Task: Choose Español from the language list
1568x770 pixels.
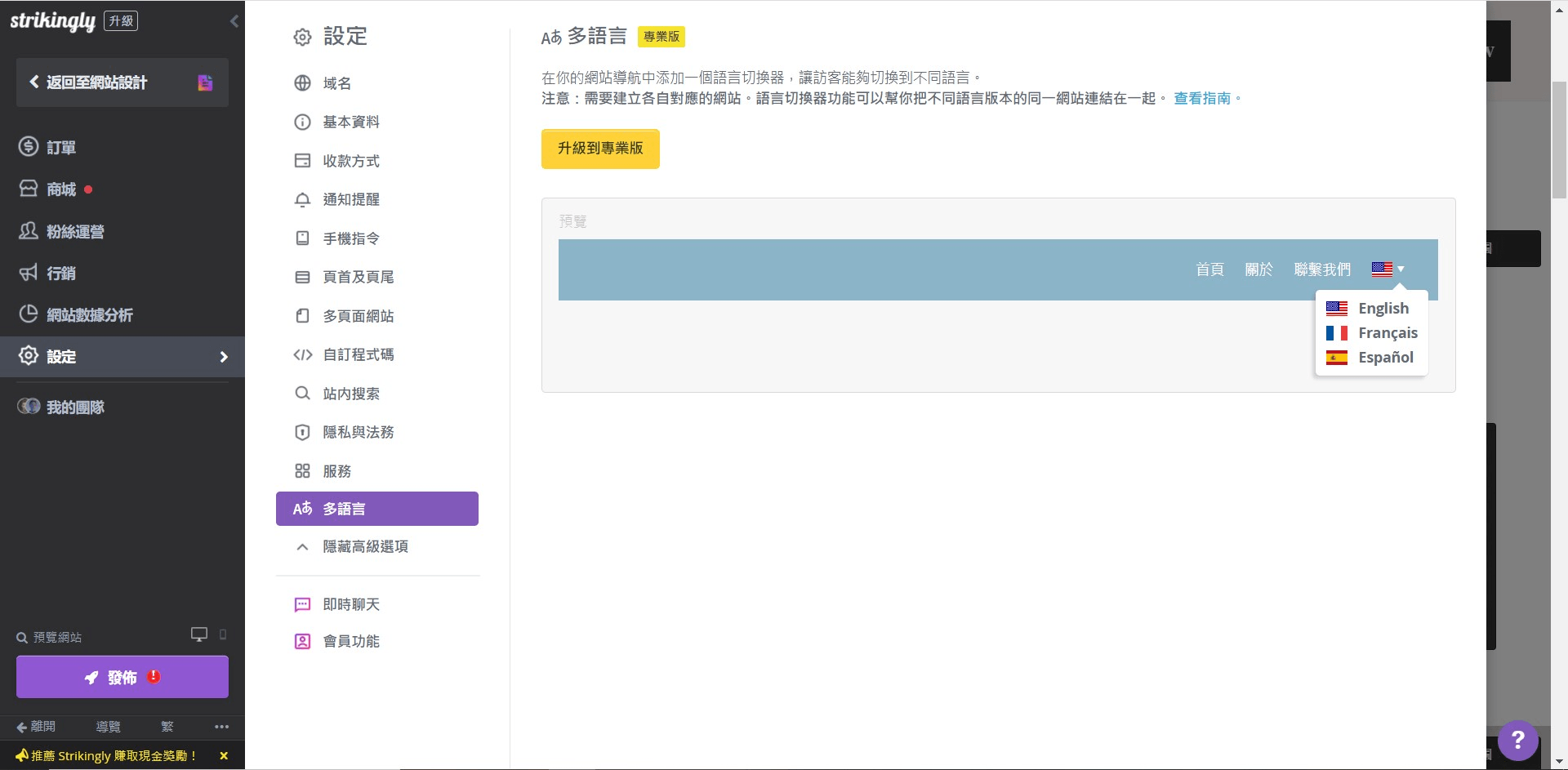Action: 1385,358
